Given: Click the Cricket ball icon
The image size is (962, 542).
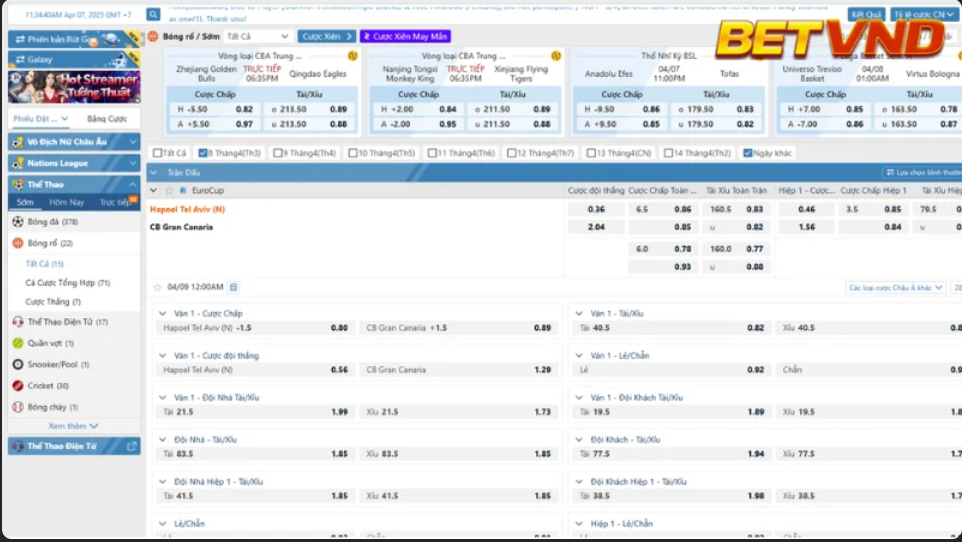Looking at the screenshot, I should pos(18,385).
